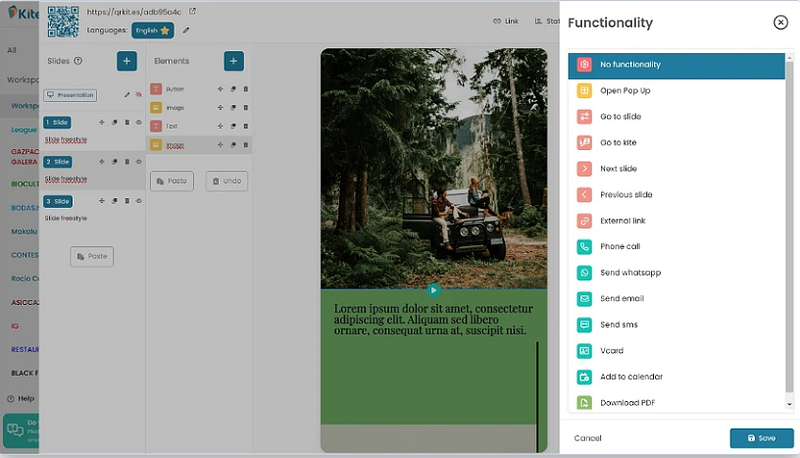Toggle visibility eye of slide 3

pyautogui.click(x=139, y=201)
